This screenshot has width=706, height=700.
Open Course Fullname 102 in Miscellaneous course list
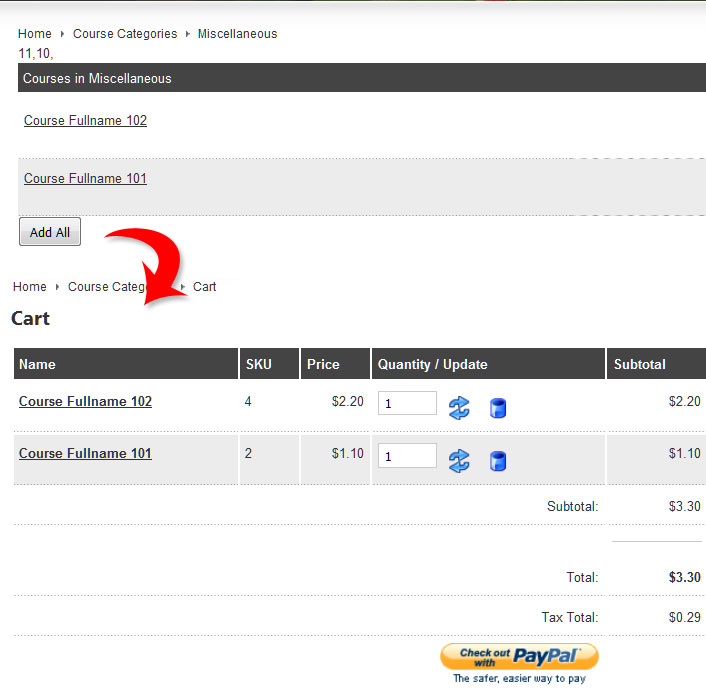point(85,121)
